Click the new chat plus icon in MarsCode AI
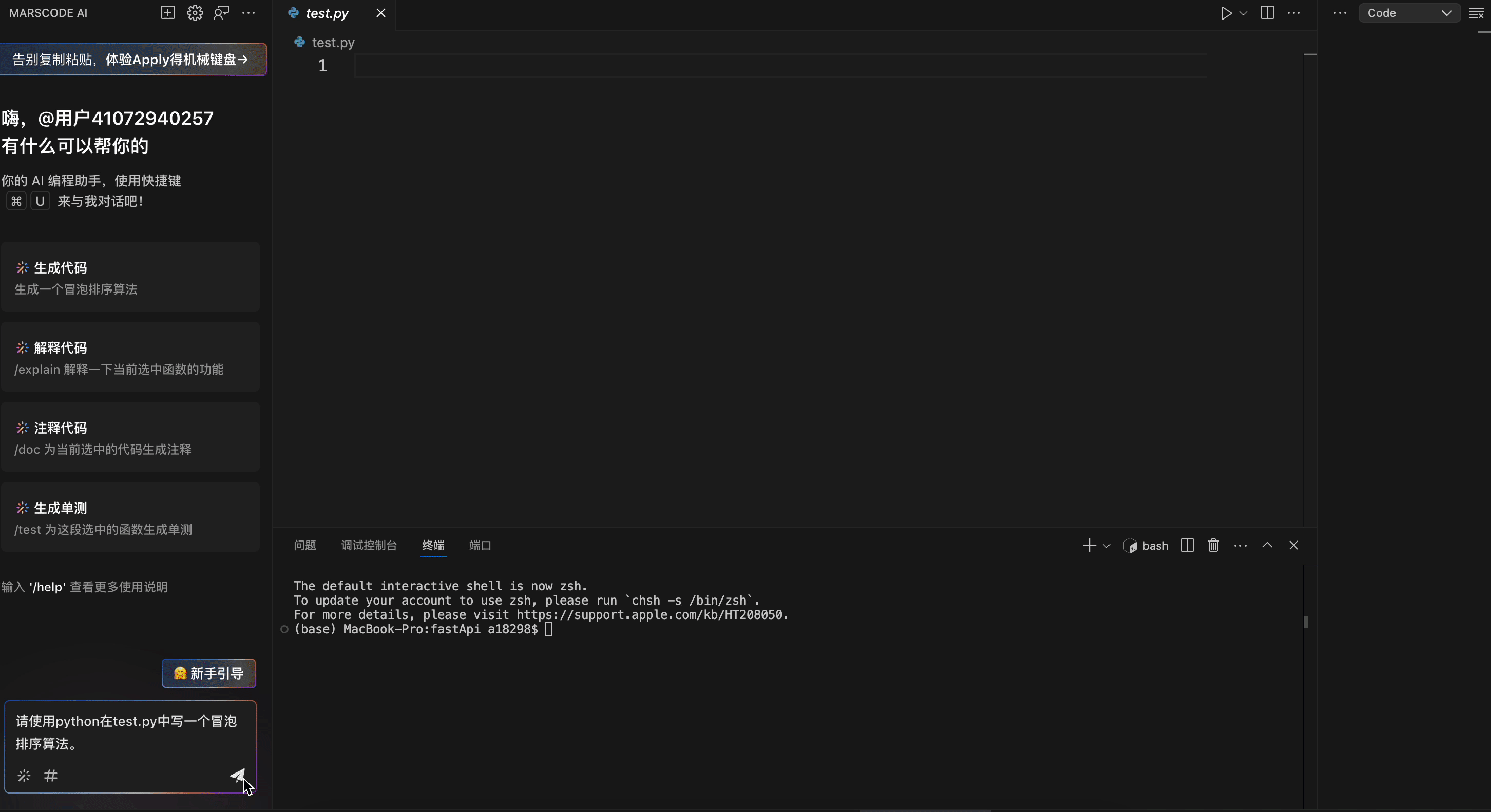Image resolution: width=1491 pixels, height=812 pixels. pos(167,13)
